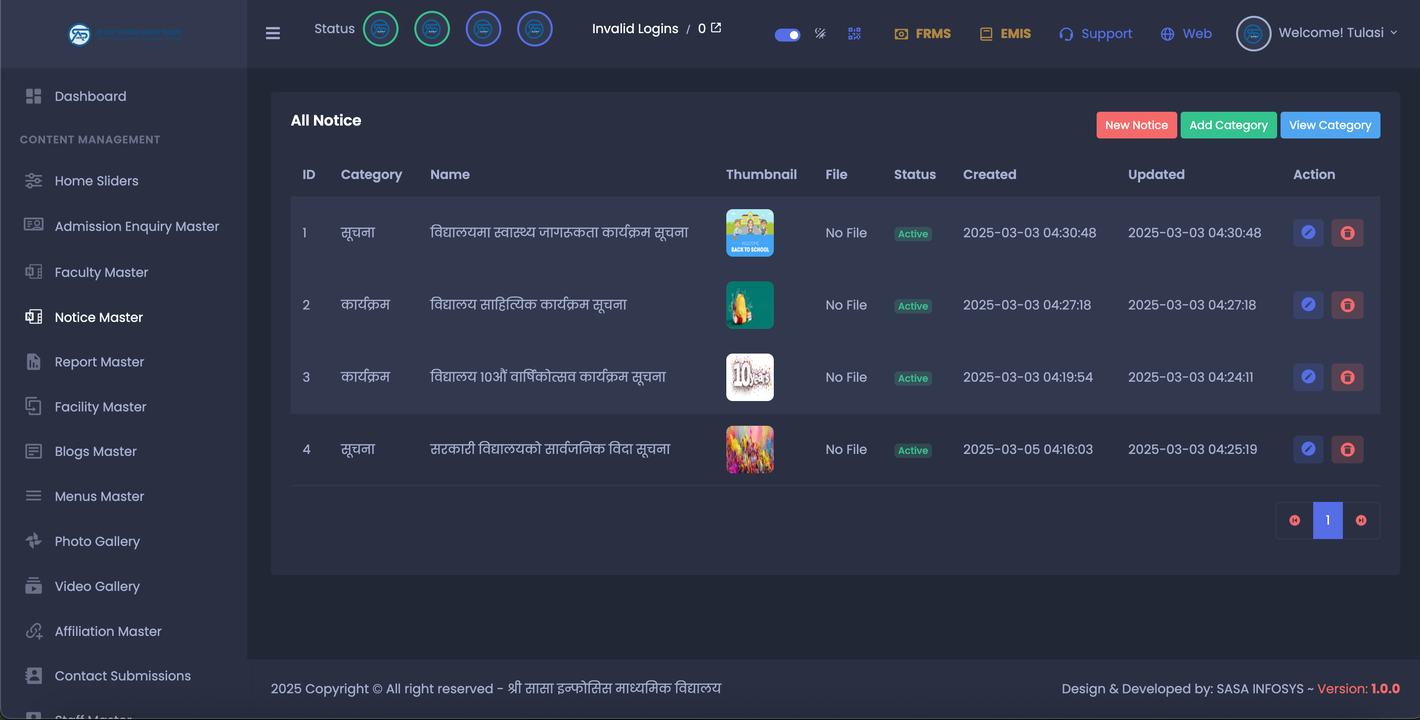This screenshot has width=1420, height=720.
Task: Delete notice 2 using trash icon
Action: click(1347, 305)
